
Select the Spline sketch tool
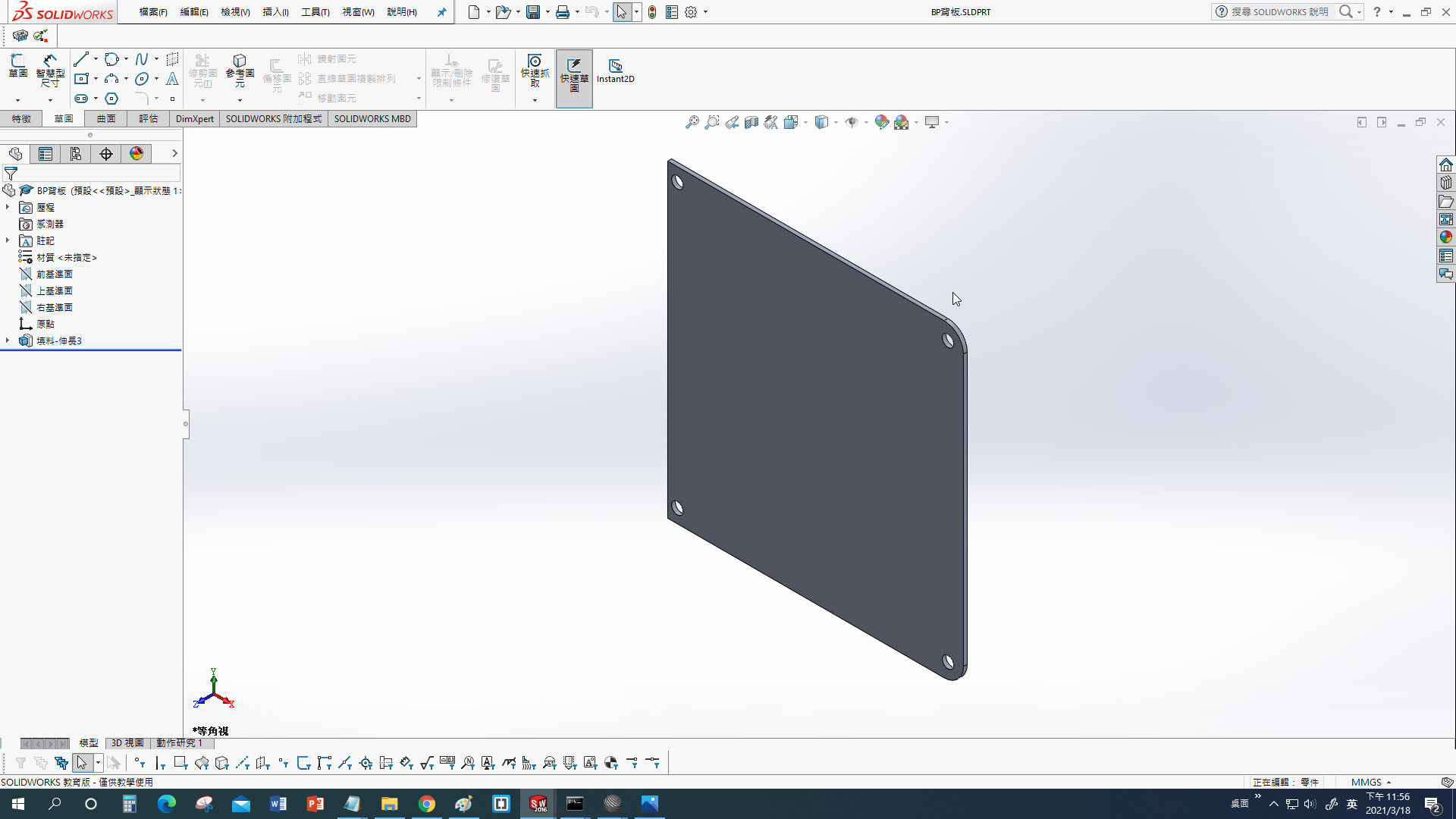point(142,59)
